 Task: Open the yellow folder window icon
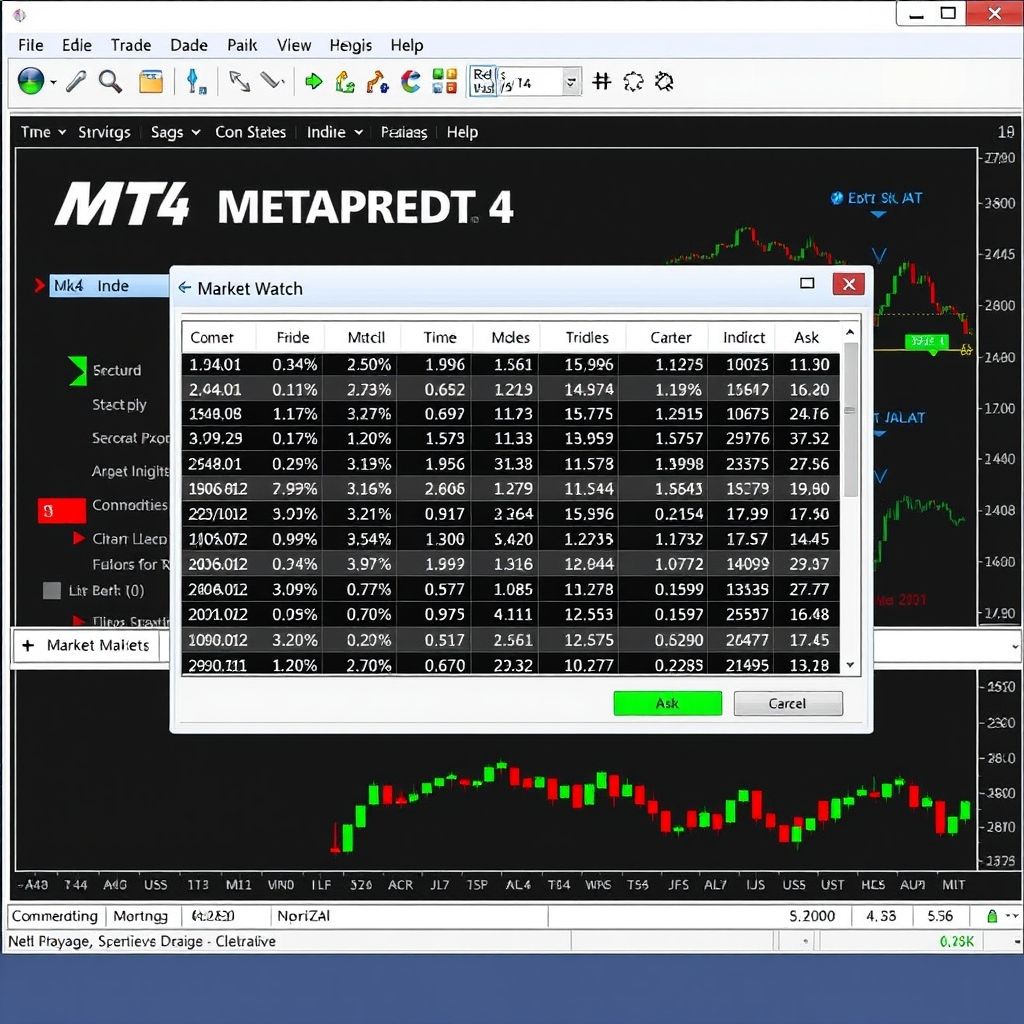click(x=151, y=82)
